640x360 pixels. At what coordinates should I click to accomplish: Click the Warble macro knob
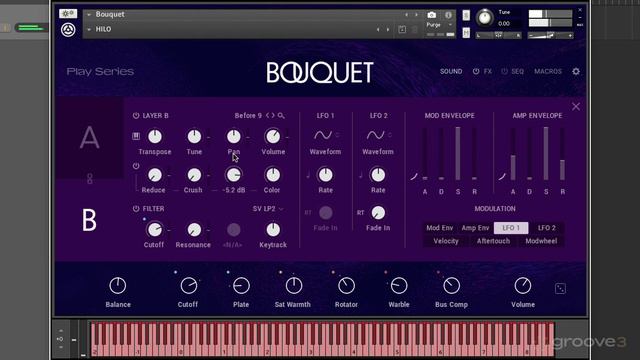click(399, 286)
